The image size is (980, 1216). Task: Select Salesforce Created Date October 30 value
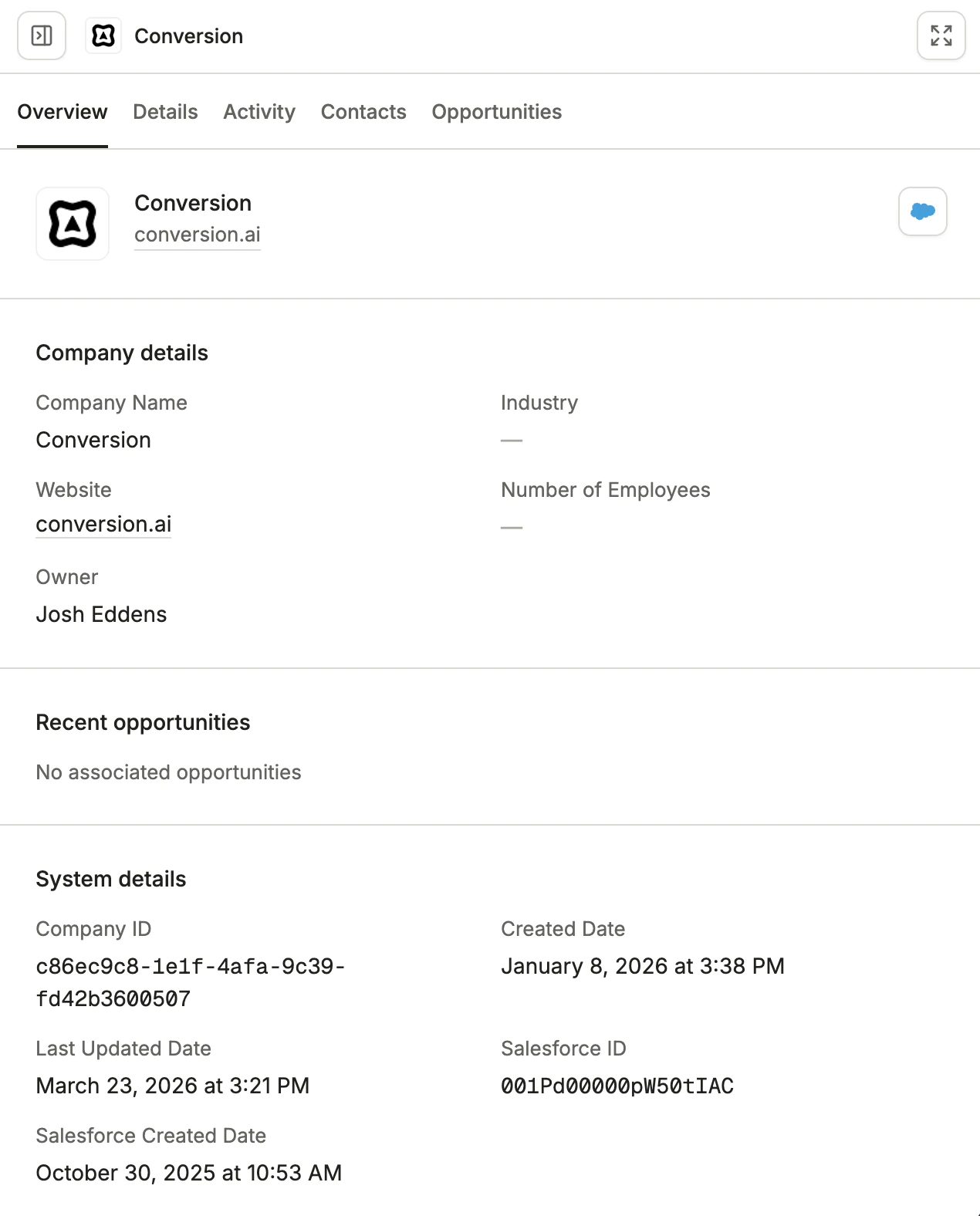(189, 1173)
